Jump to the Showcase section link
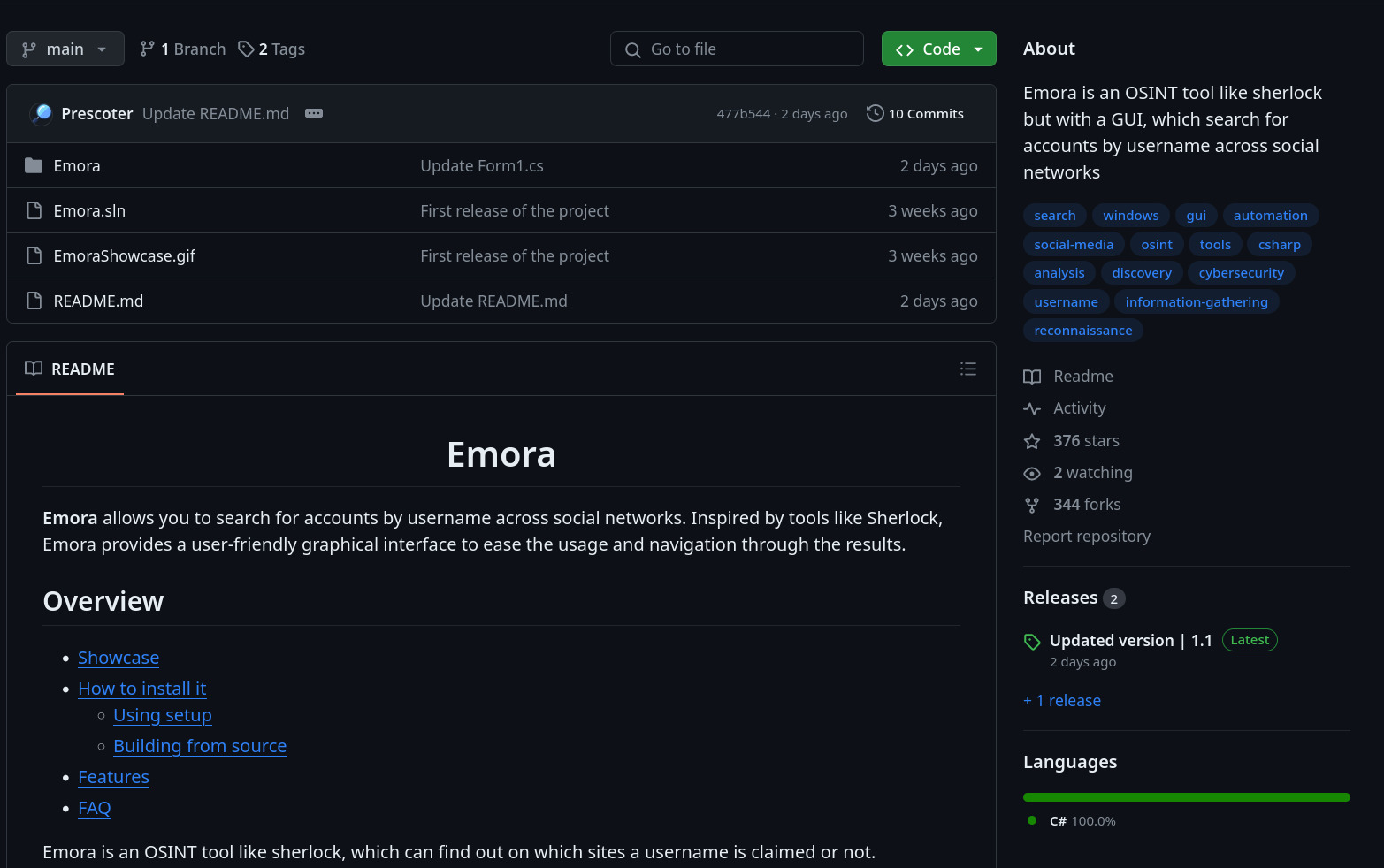 tap(119, 658)
